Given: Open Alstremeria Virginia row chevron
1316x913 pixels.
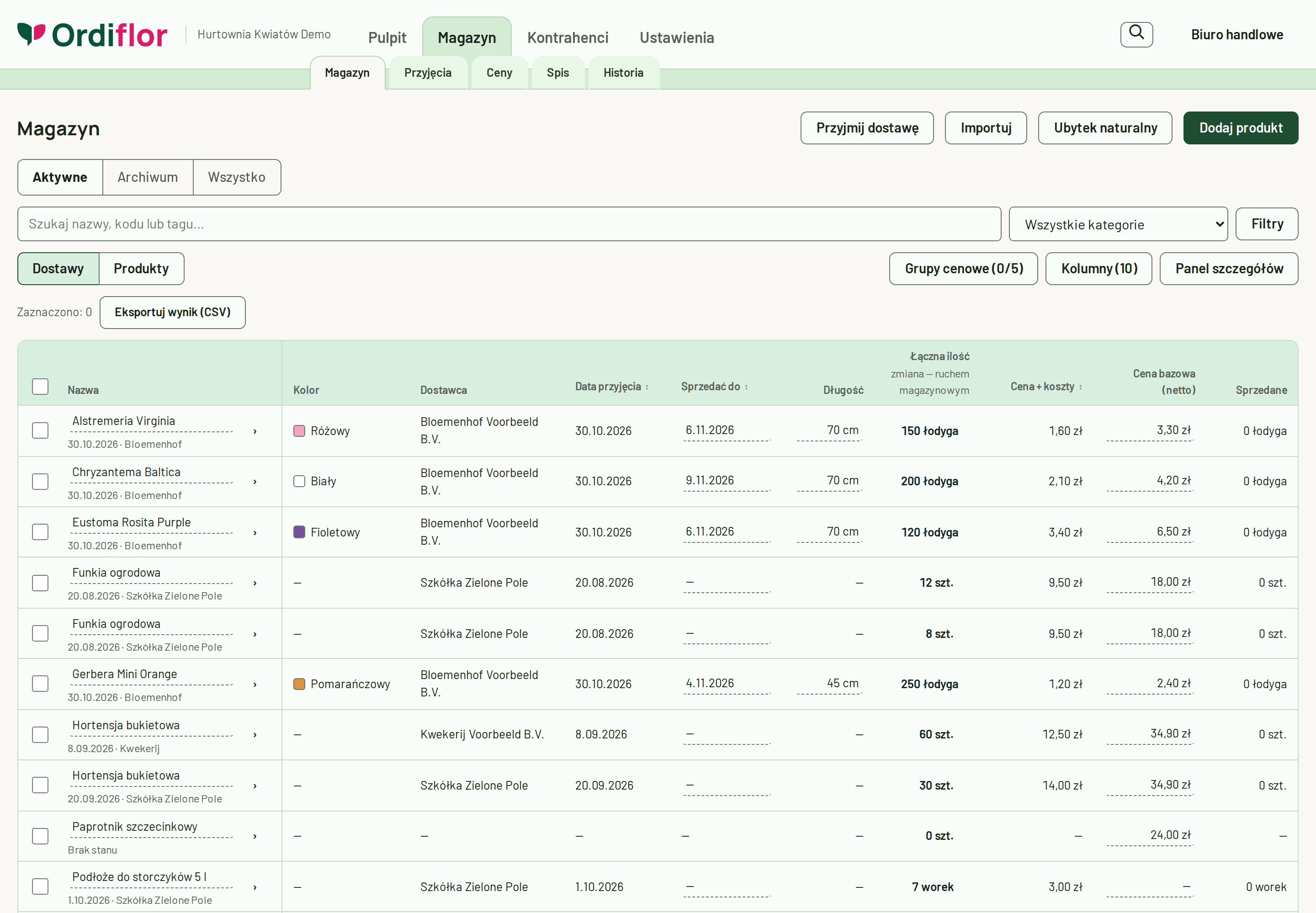Looking at the screenshot, I should coord(255,431).
